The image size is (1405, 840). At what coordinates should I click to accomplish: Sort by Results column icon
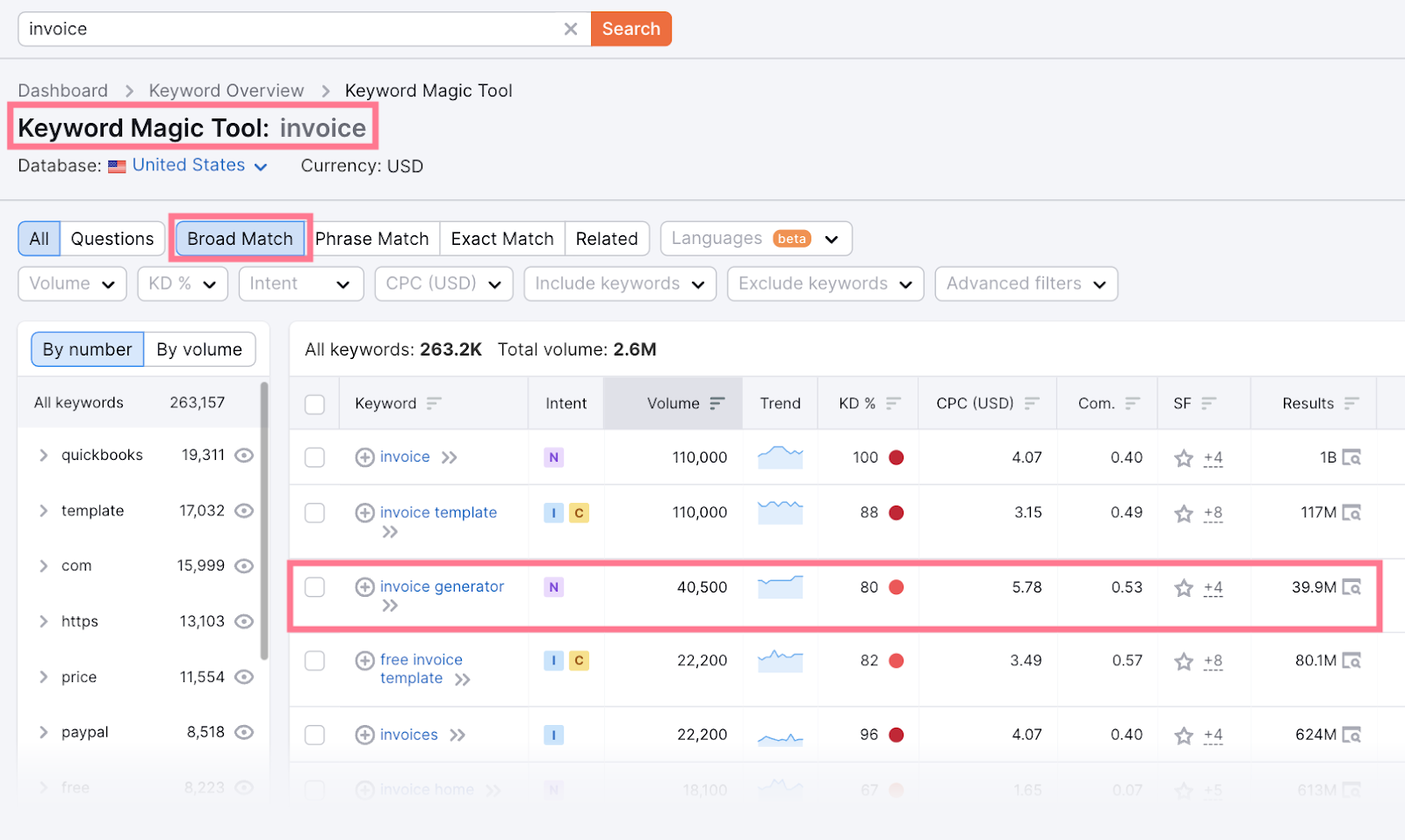(x=1351, y=404)
